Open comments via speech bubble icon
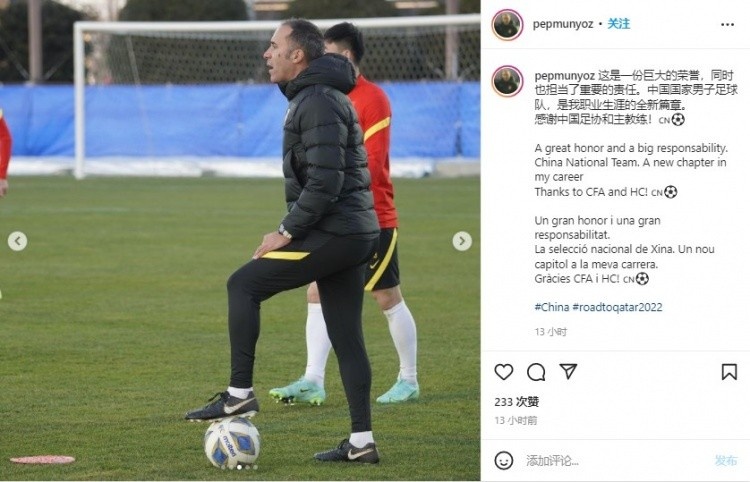Screen dimensions: 750x482 click(536, 372)
